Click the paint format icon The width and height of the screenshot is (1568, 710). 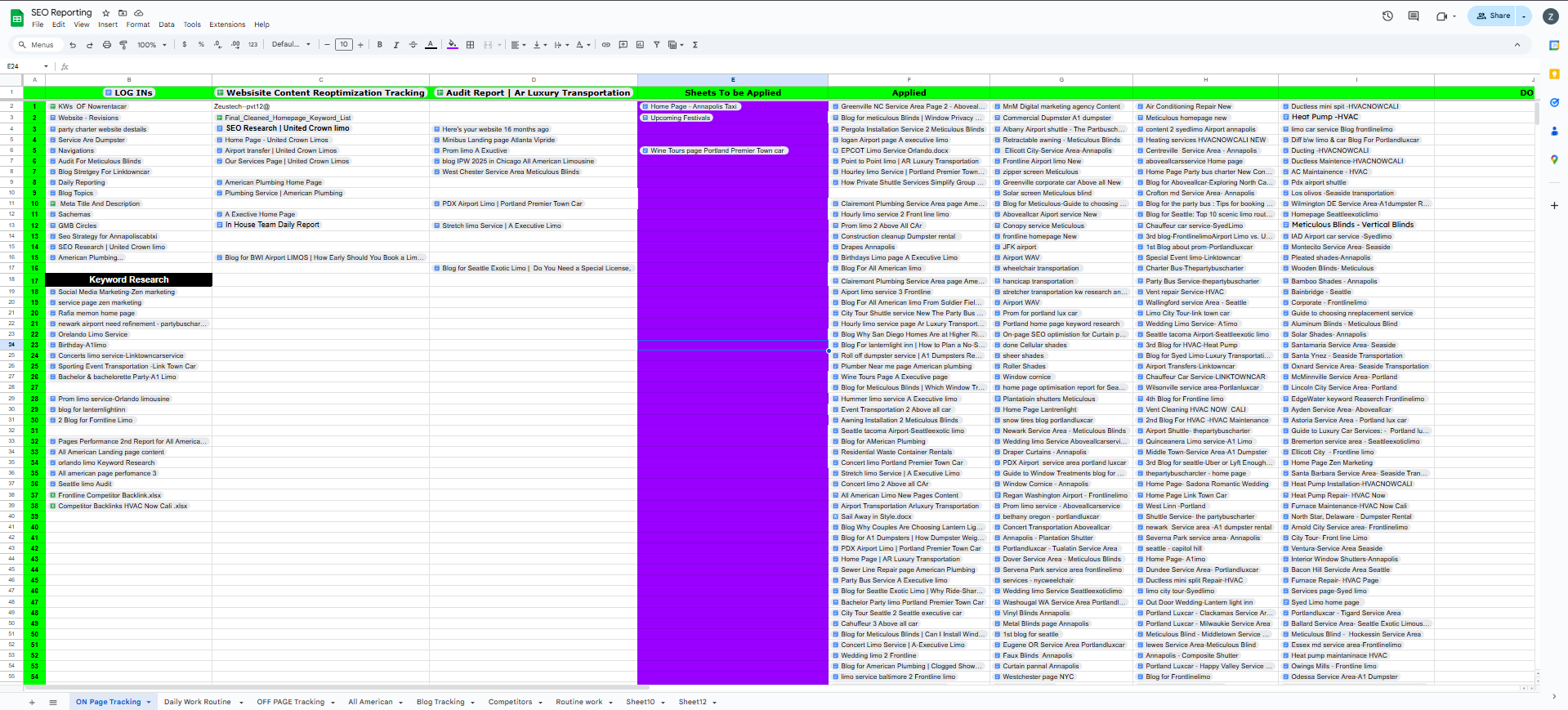click(x=123, y=45)
